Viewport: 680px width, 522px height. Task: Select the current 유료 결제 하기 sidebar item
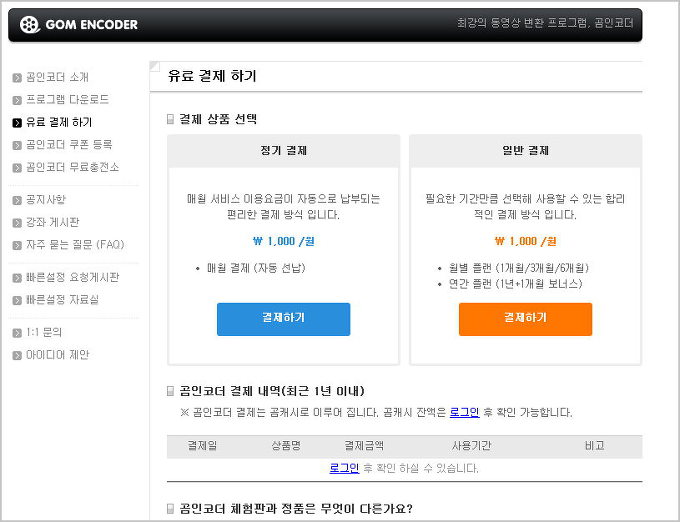(x=58, y=122)
